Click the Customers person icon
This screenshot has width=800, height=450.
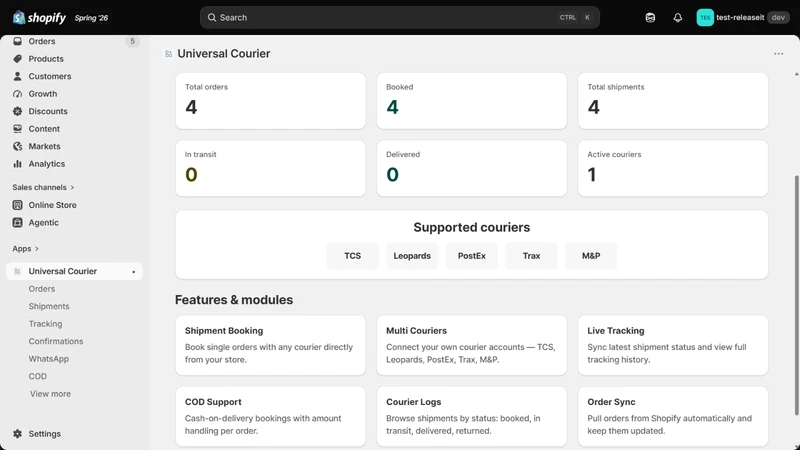coord(17,76)
